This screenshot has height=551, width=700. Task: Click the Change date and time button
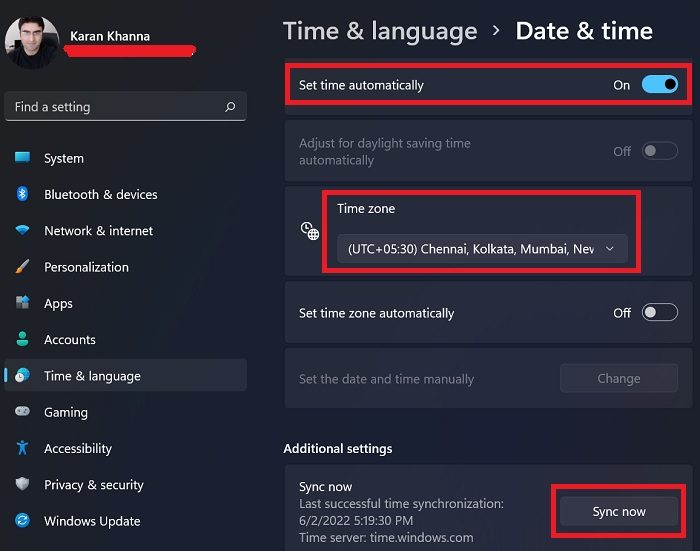coord(618,379)
